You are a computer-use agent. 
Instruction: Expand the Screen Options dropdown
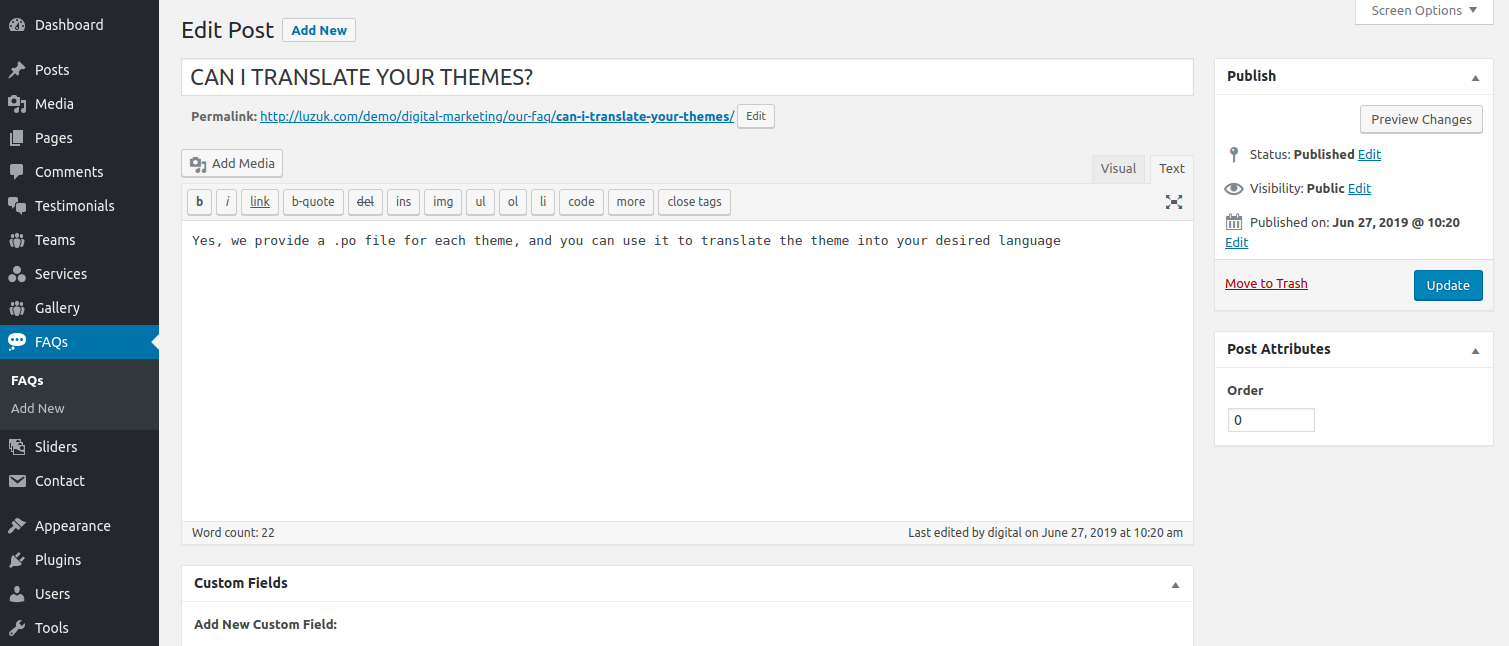pyautogui.click(x=1424, y=11)
